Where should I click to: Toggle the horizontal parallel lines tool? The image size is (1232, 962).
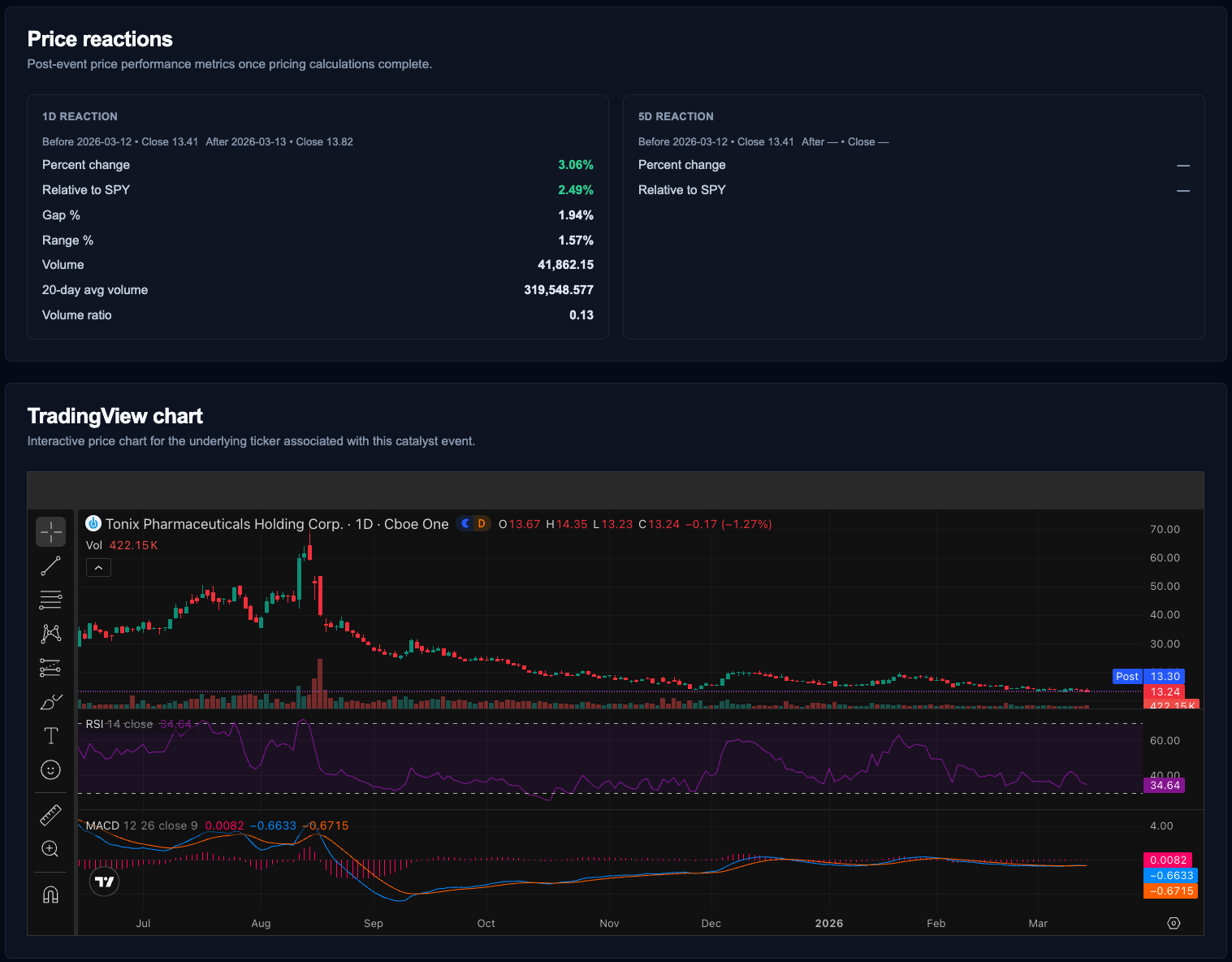[x=50, y=600]
